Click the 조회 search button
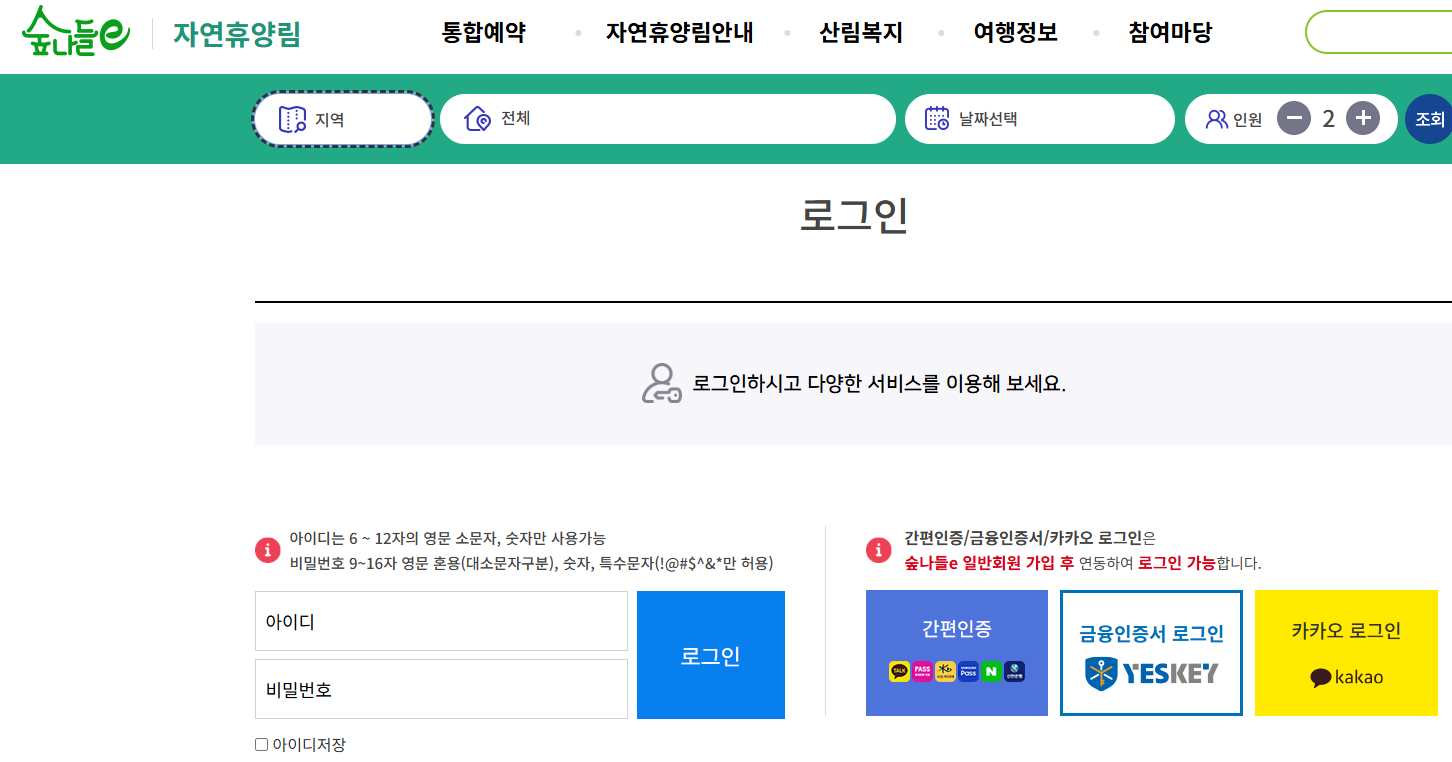This screenshot has width=1452, height=762. coord(1429,119)
